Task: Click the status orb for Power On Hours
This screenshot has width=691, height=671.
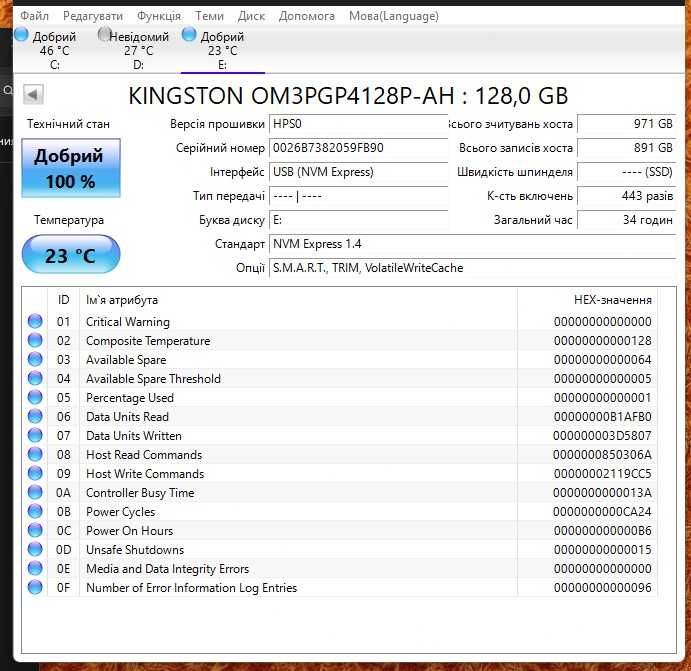Action: 35,530
